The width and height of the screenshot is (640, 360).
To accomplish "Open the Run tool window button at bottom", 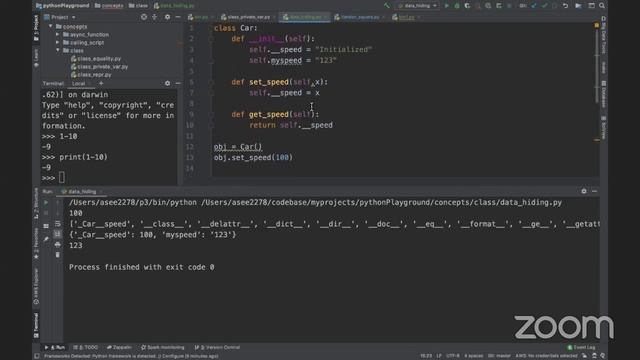I will [55, 347].
